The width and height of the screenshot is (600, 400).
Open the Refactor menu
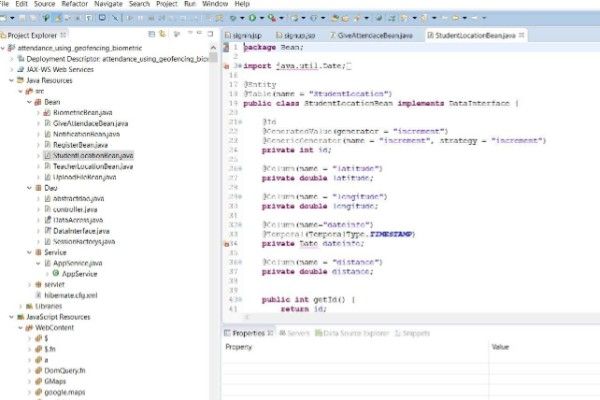75,4
